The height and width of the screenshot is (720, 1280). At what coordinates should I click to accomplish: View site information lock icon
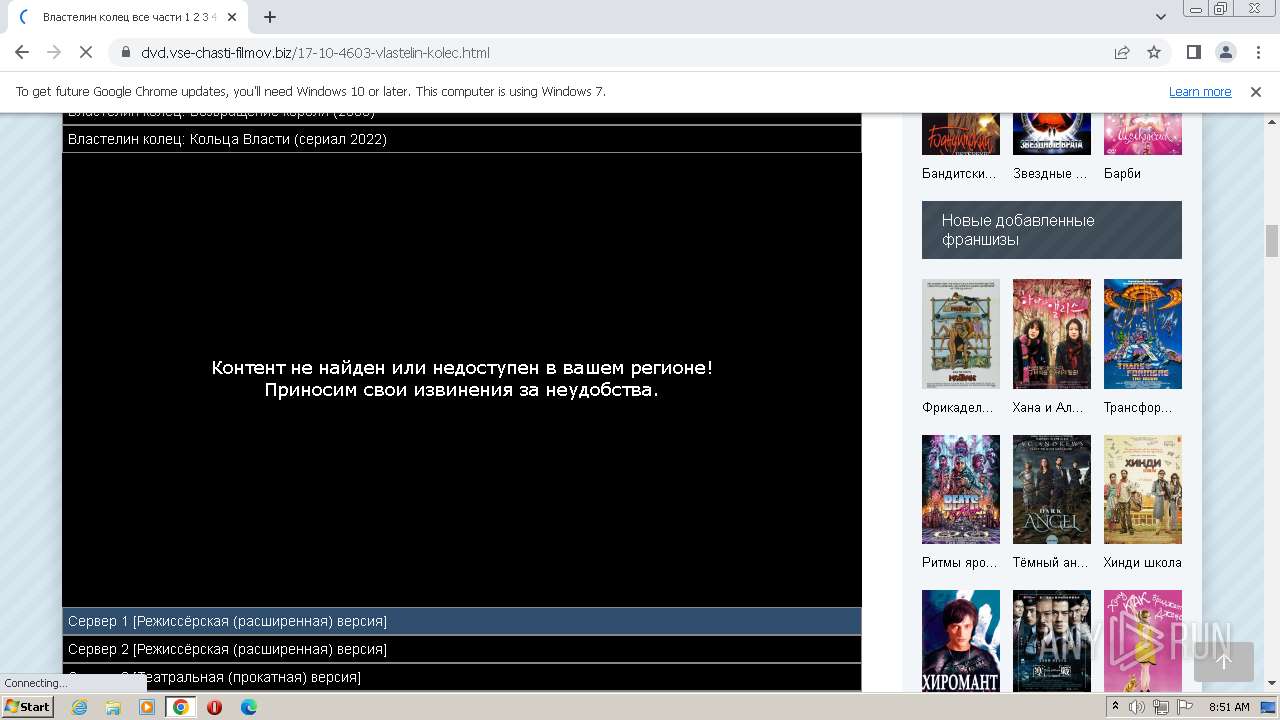click(x=126, y=52)
